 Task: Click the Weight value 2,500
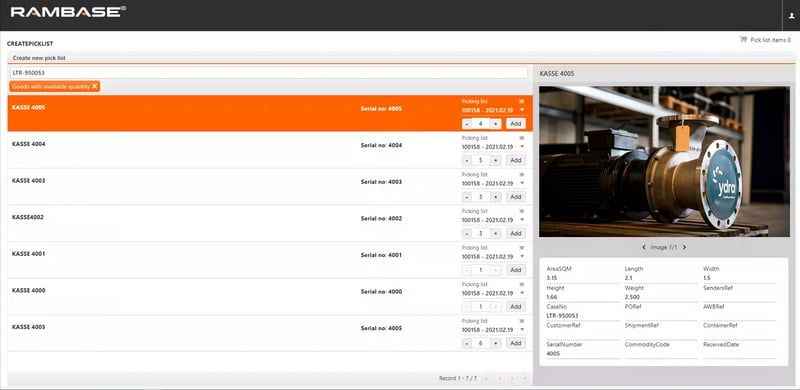pyautogui.click(x=632, y=297)
